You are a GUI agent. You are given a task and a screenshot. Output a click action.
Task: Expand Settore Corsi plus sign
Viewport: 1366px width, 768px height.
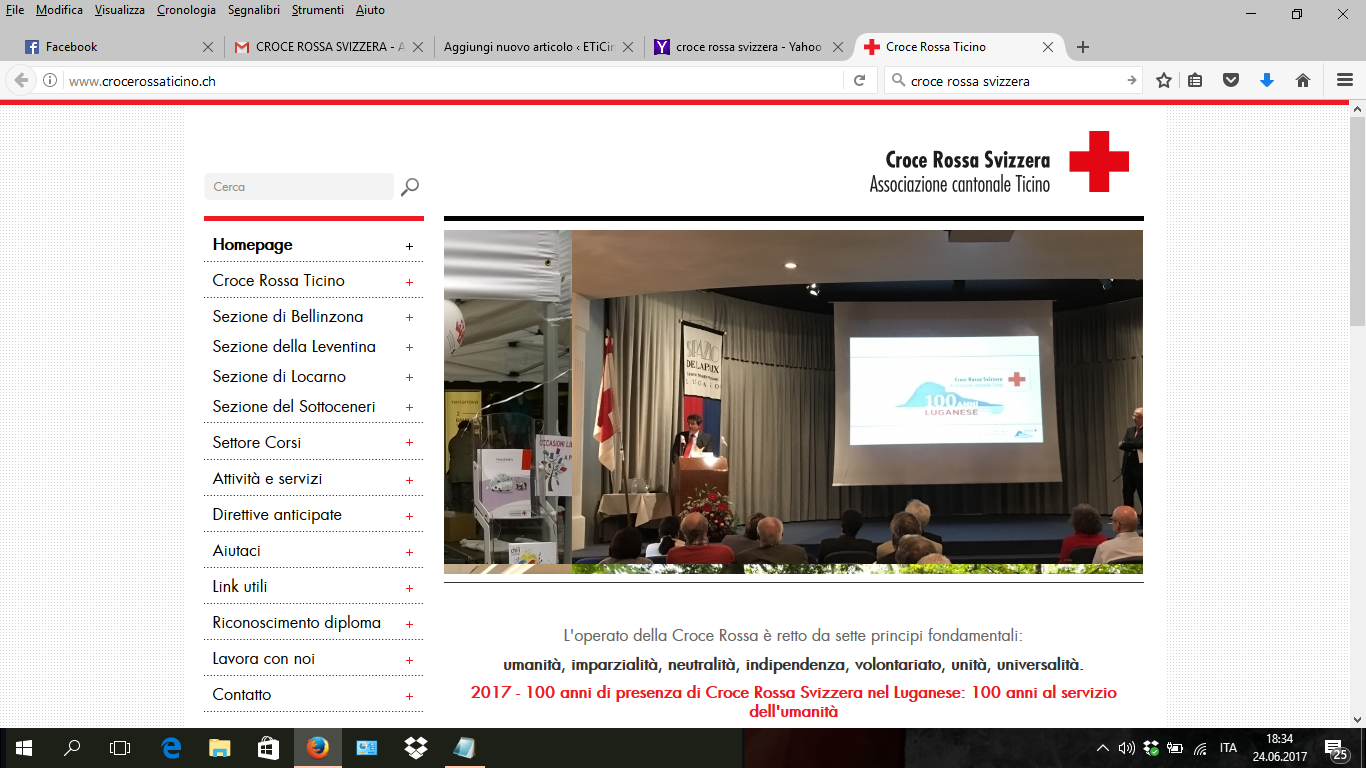pyautogui.click(x=409, y=443)
